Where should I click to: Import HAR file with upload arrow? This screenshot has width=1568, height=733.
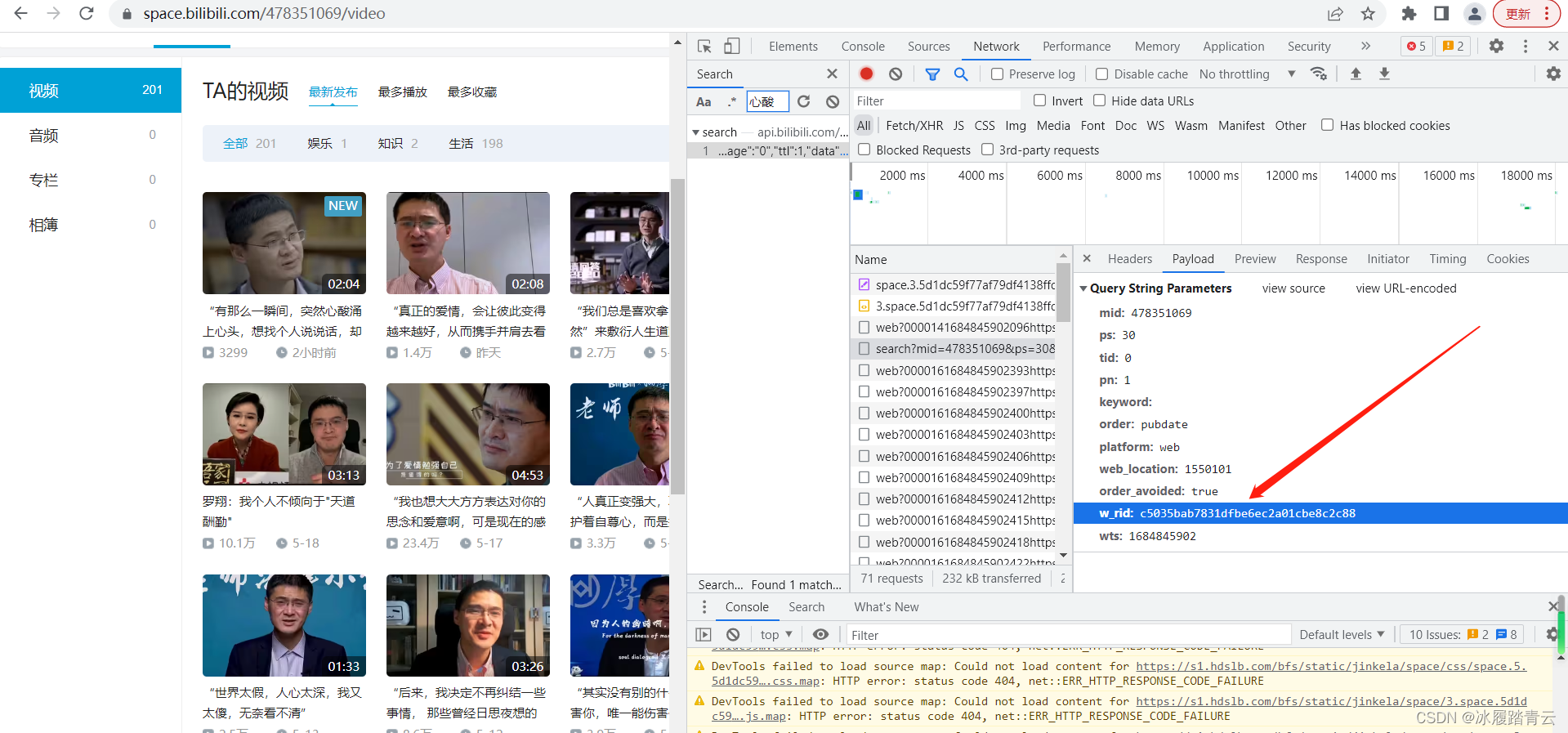pos(1356,74)
